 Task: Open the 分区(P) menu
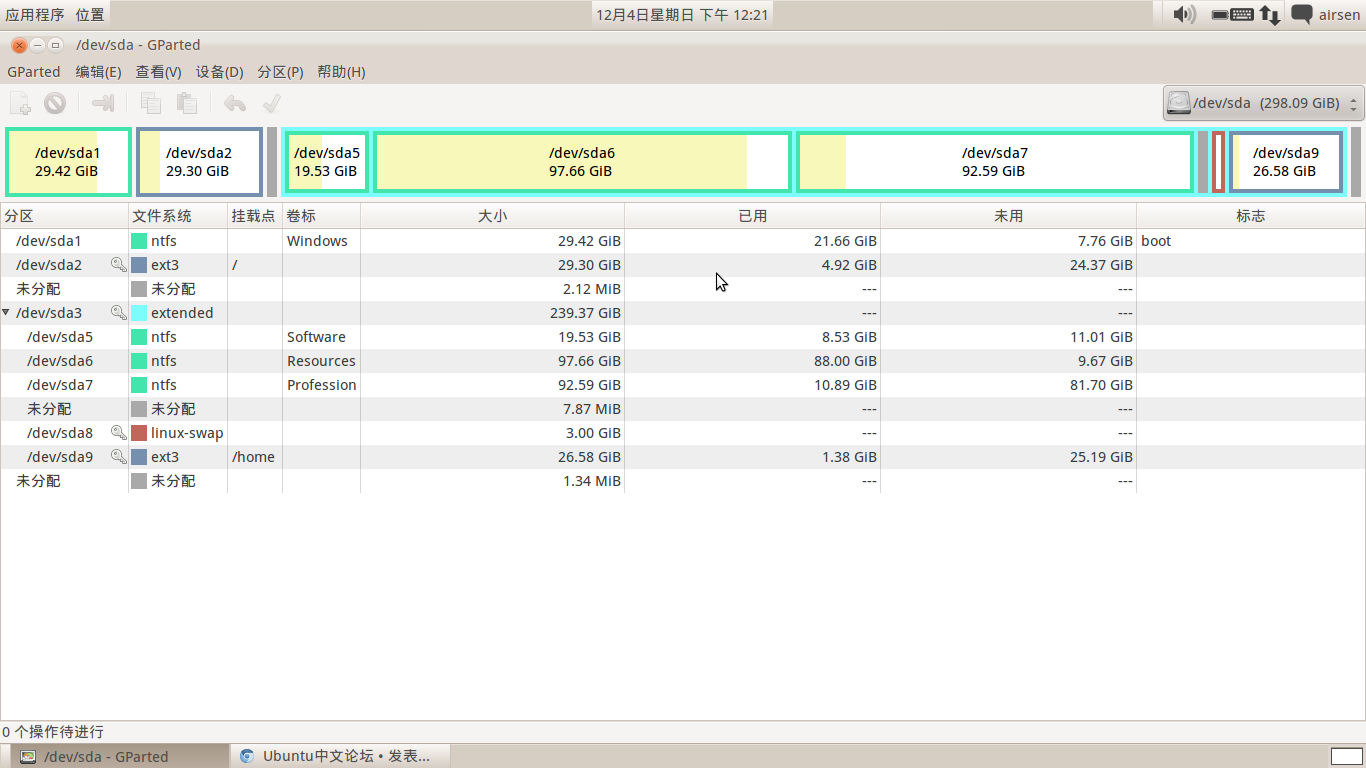point(281,72)
